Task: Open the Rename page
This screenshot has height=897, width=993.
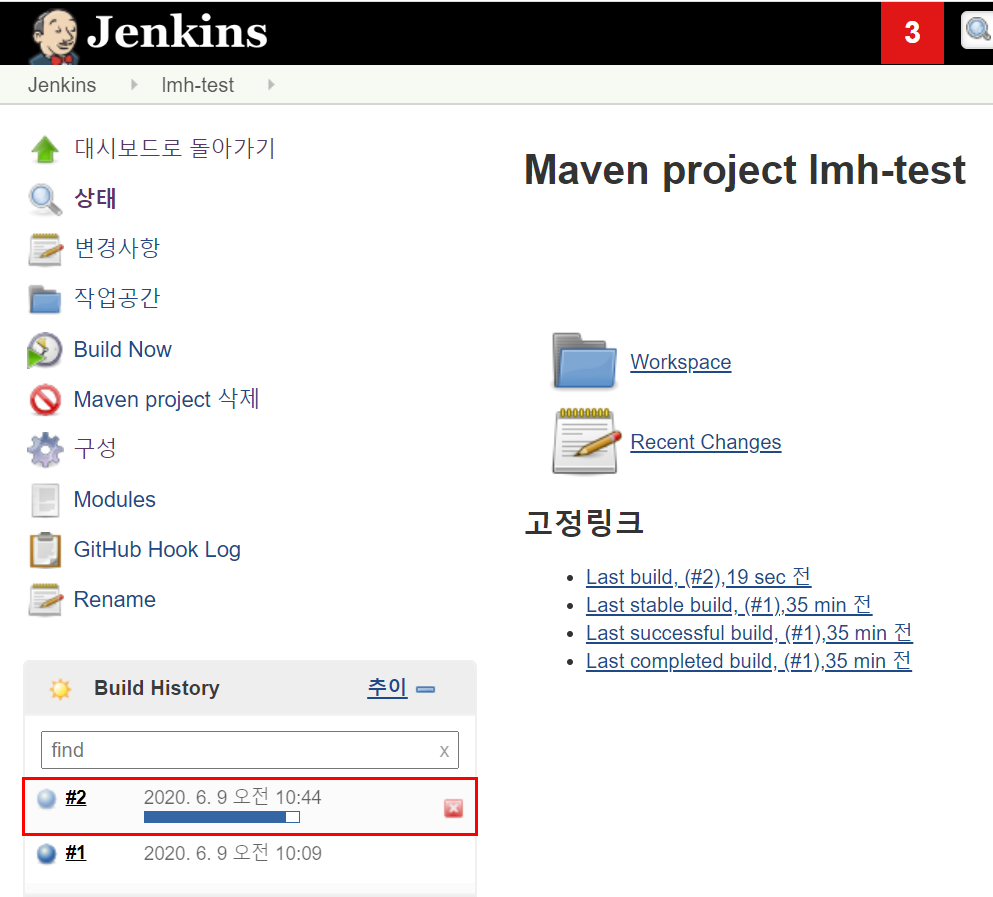Action: [115, 599]
